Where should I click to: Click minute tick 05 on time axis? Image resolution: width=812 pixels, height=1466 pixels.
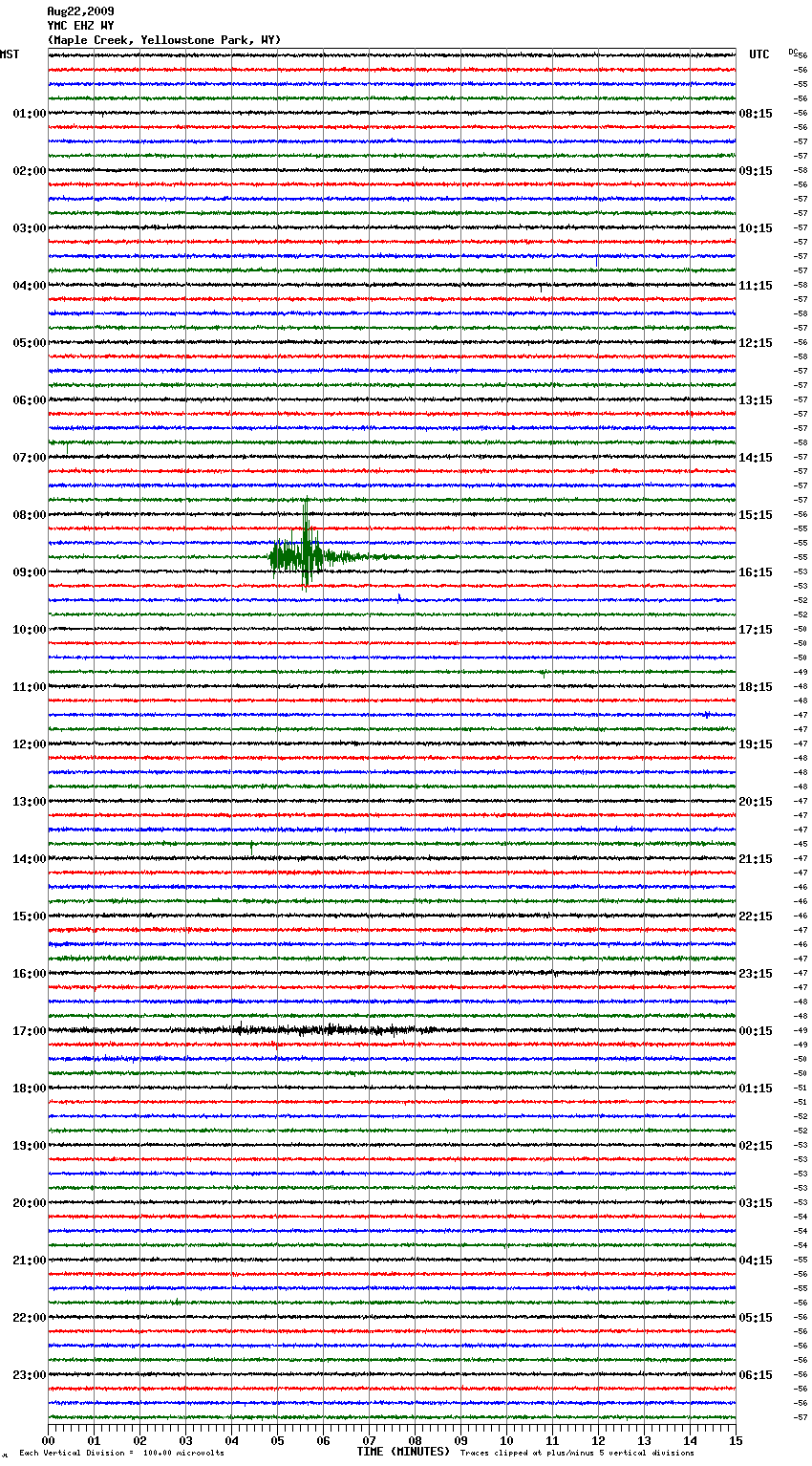(x=277, y=1441)
